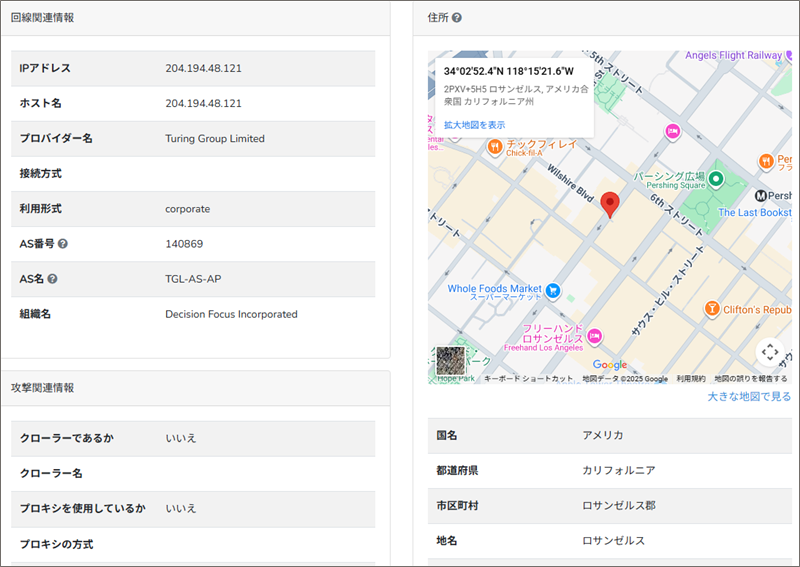Select the Whole Foods Market shopping icon
The height and width of the screenshot is (567, 800).
click(x=552, y=292)
